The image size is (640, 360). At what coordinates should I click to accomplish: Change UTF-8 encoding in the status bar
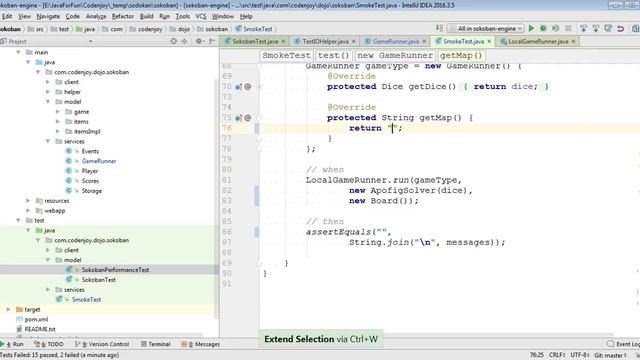(x=579, y=355)
